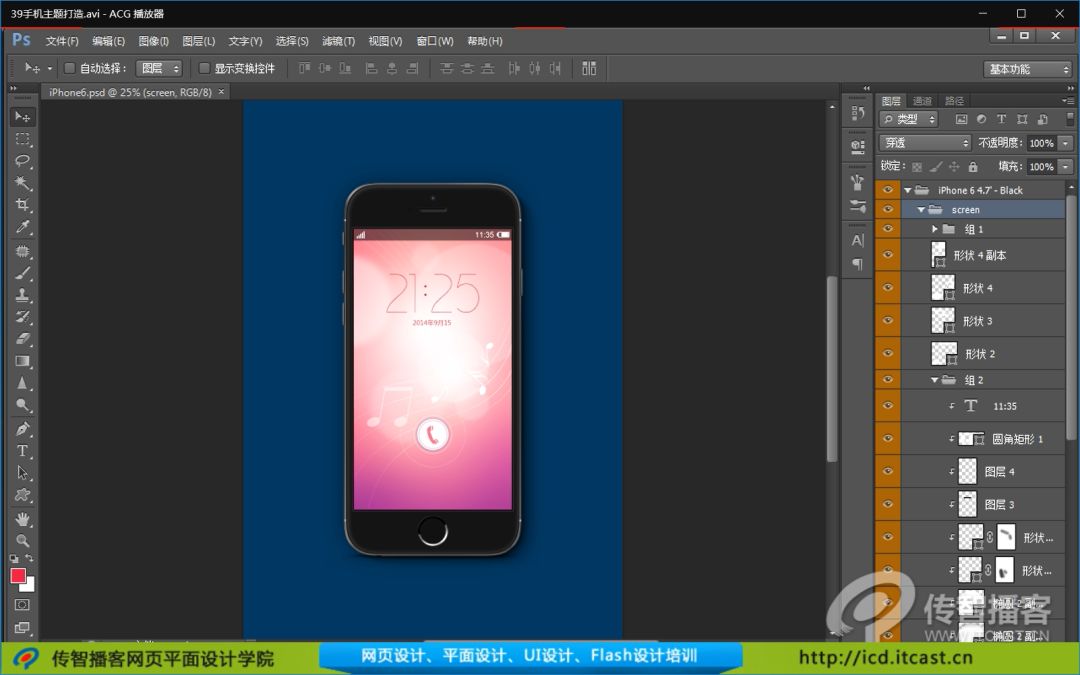The height and width of the screenshot is (675, 1080).
Task: Select the Crop tool
Action: click(x=22, y=205)
